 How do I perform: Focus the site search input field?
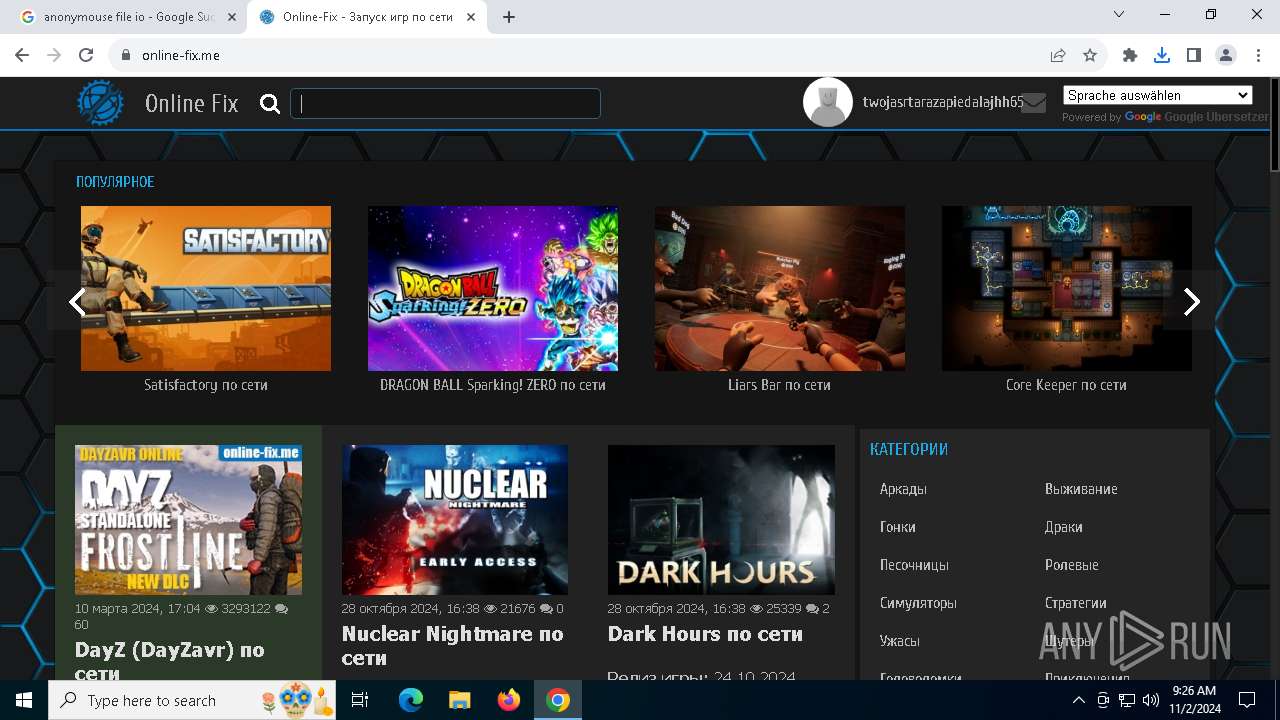pos(445,104)
